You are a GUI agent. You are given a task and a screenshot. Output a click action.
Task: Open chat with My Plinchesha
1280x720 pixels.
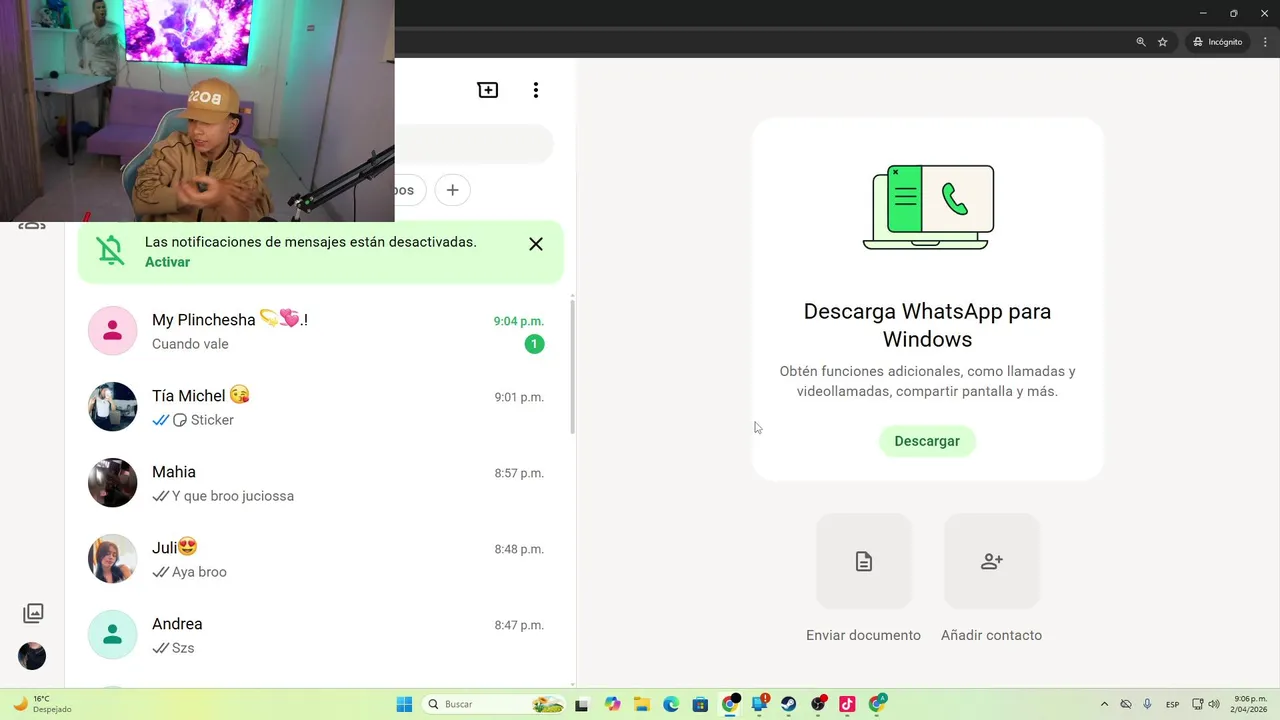click(x=318, y=331)
